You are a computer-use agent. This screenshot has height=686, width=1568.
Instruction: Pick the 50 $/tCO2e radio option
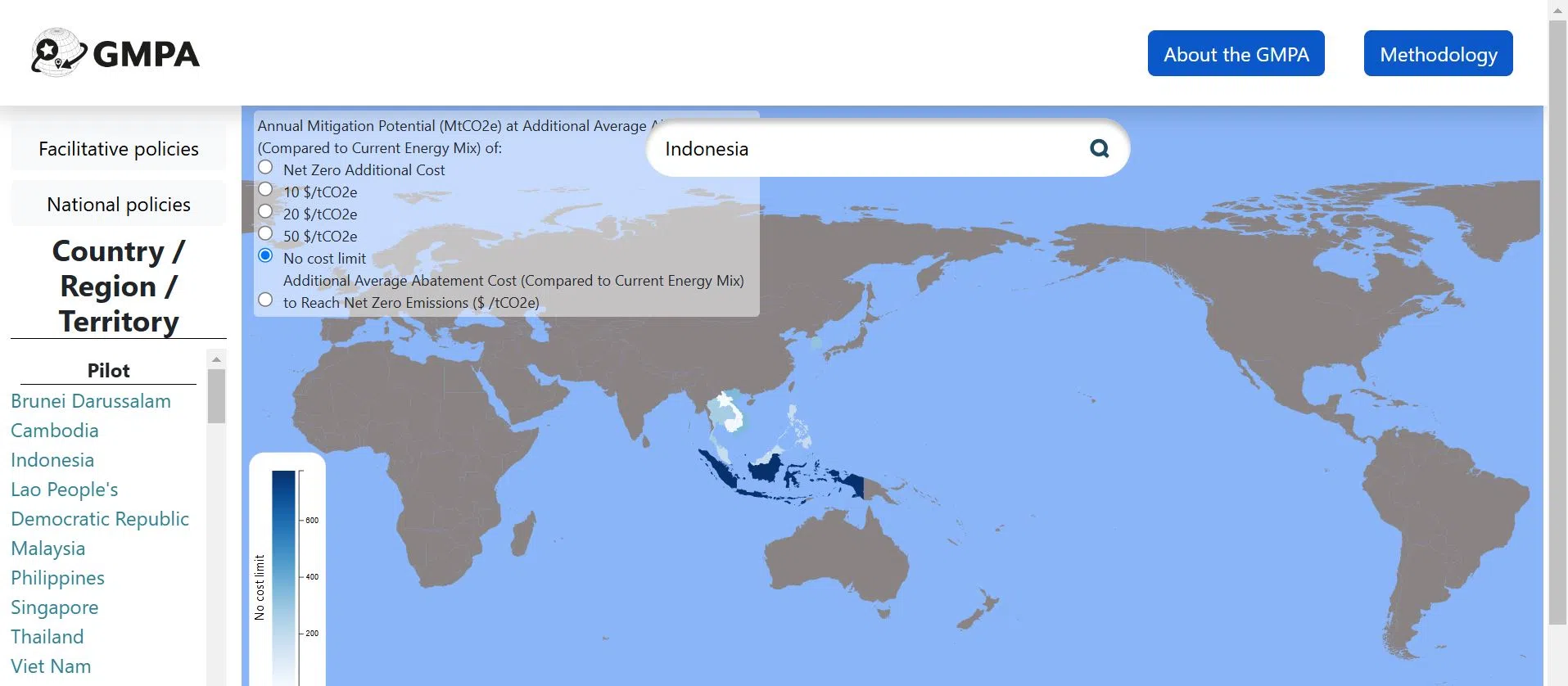(x=265, y=234)
